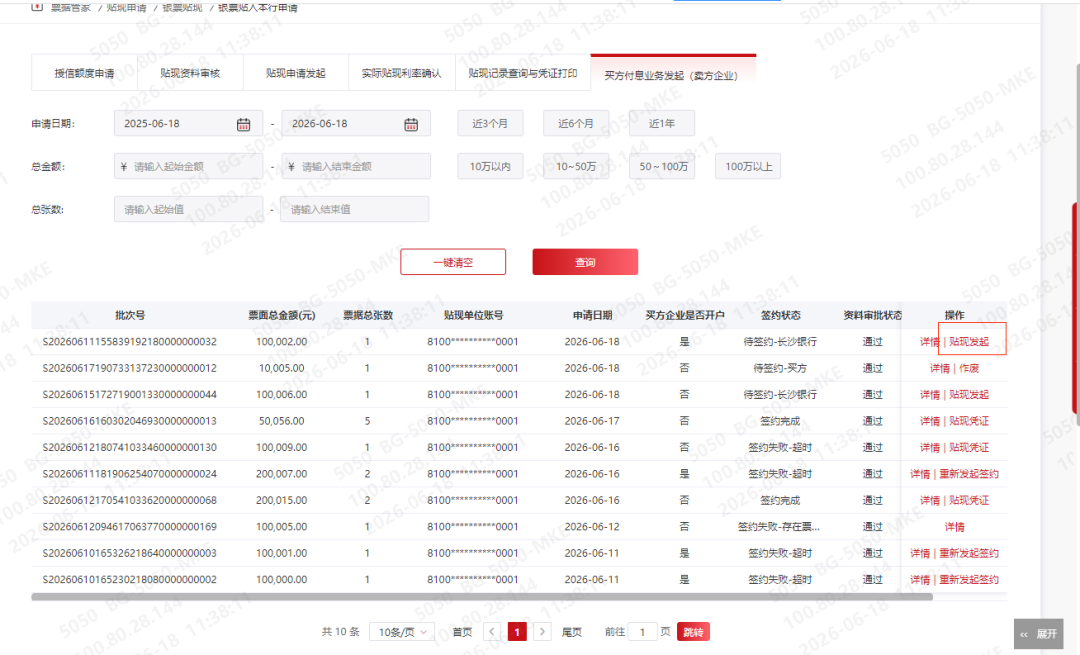Open the 10条/页 page size dropdown

(402, 632)
